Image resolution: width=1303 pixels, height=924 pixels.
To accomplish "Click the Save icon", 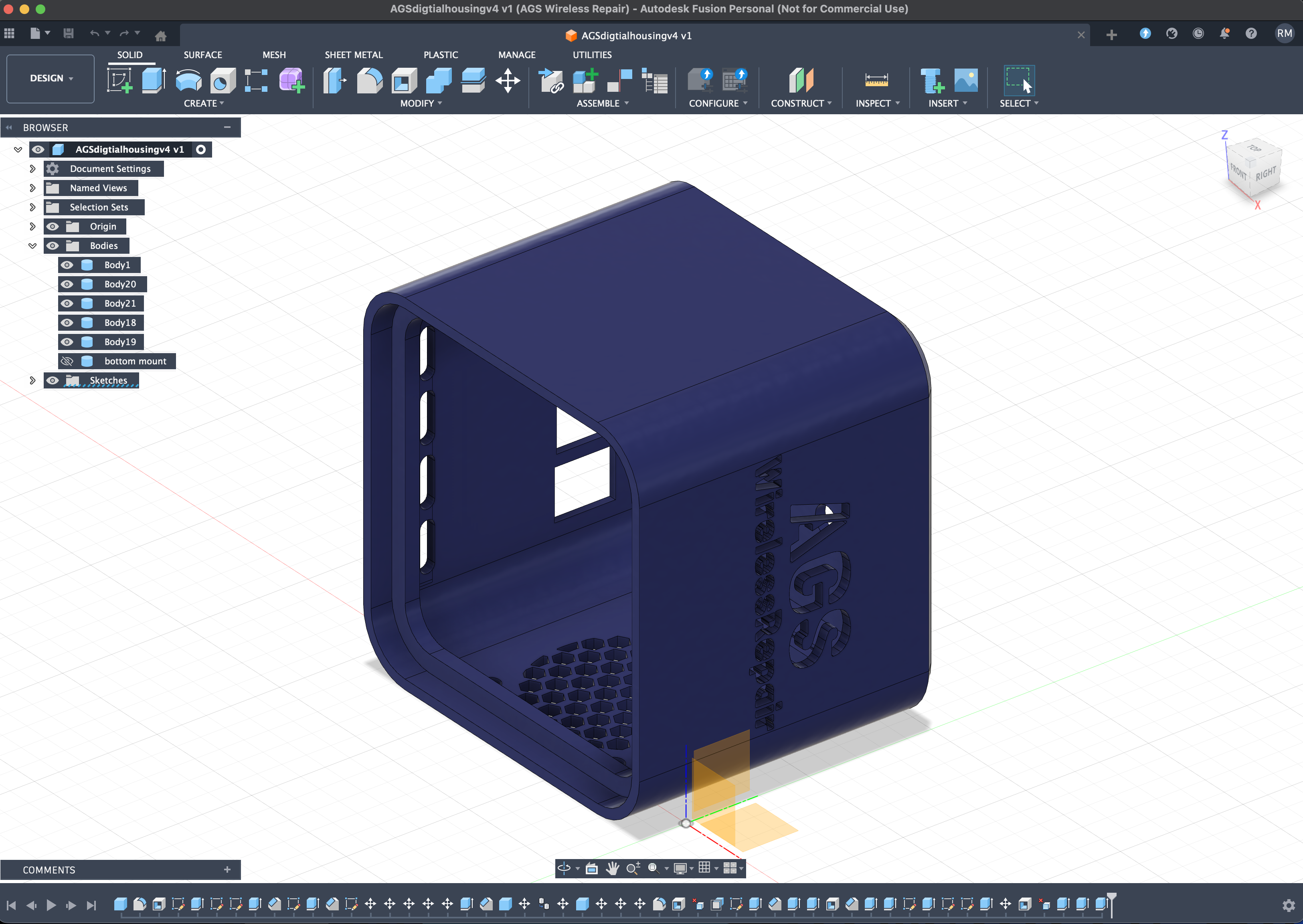I will tap(68, 34).
